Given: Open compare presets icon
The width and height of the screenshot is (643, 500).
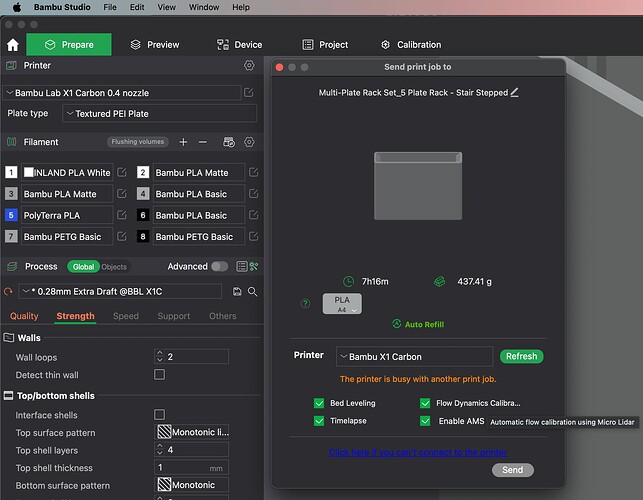Looking at the screenshot, I should point(254,267).
